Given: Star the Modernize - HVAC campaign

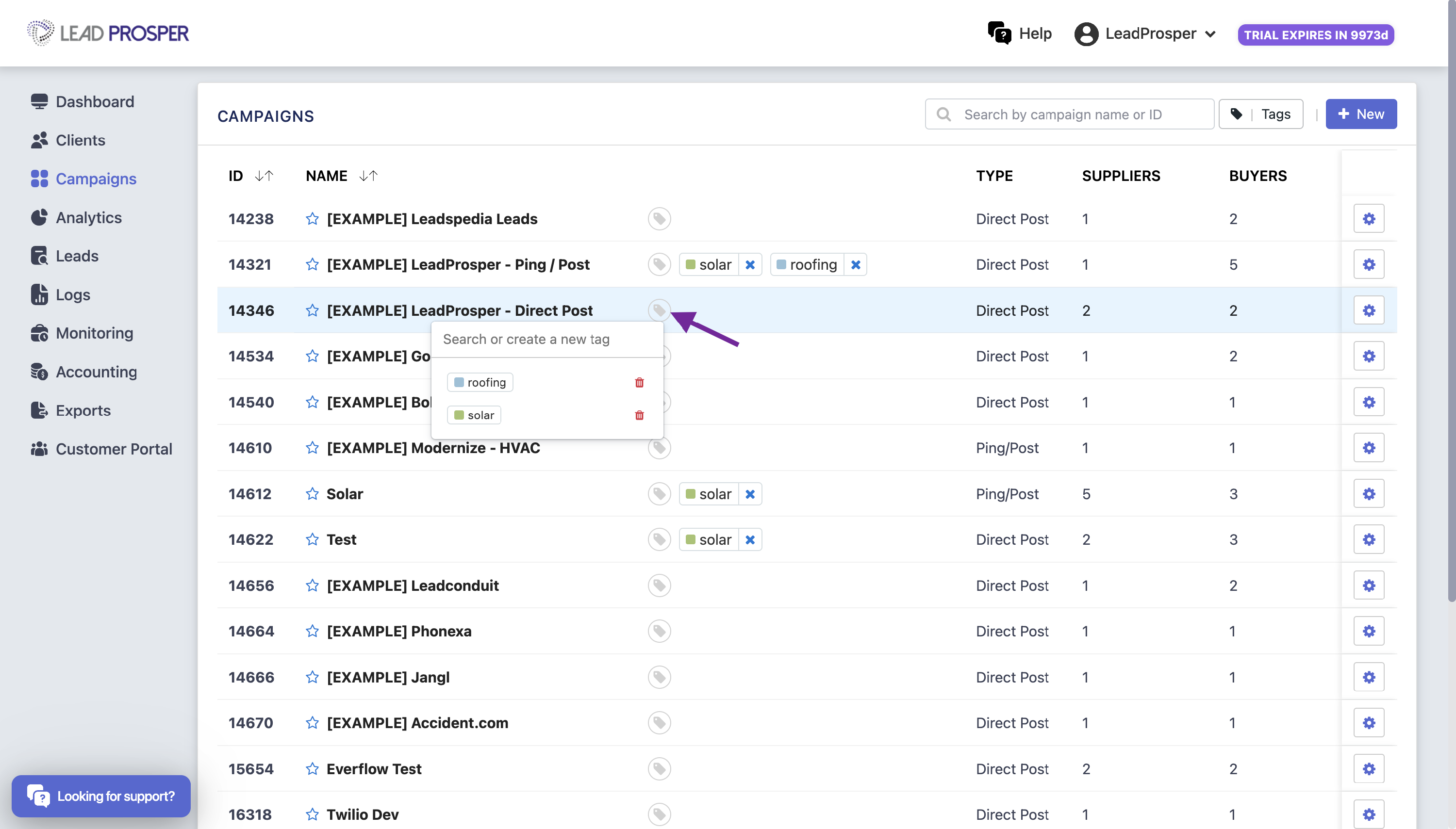Looking at the screenshot, I should (x=312, y=448).
